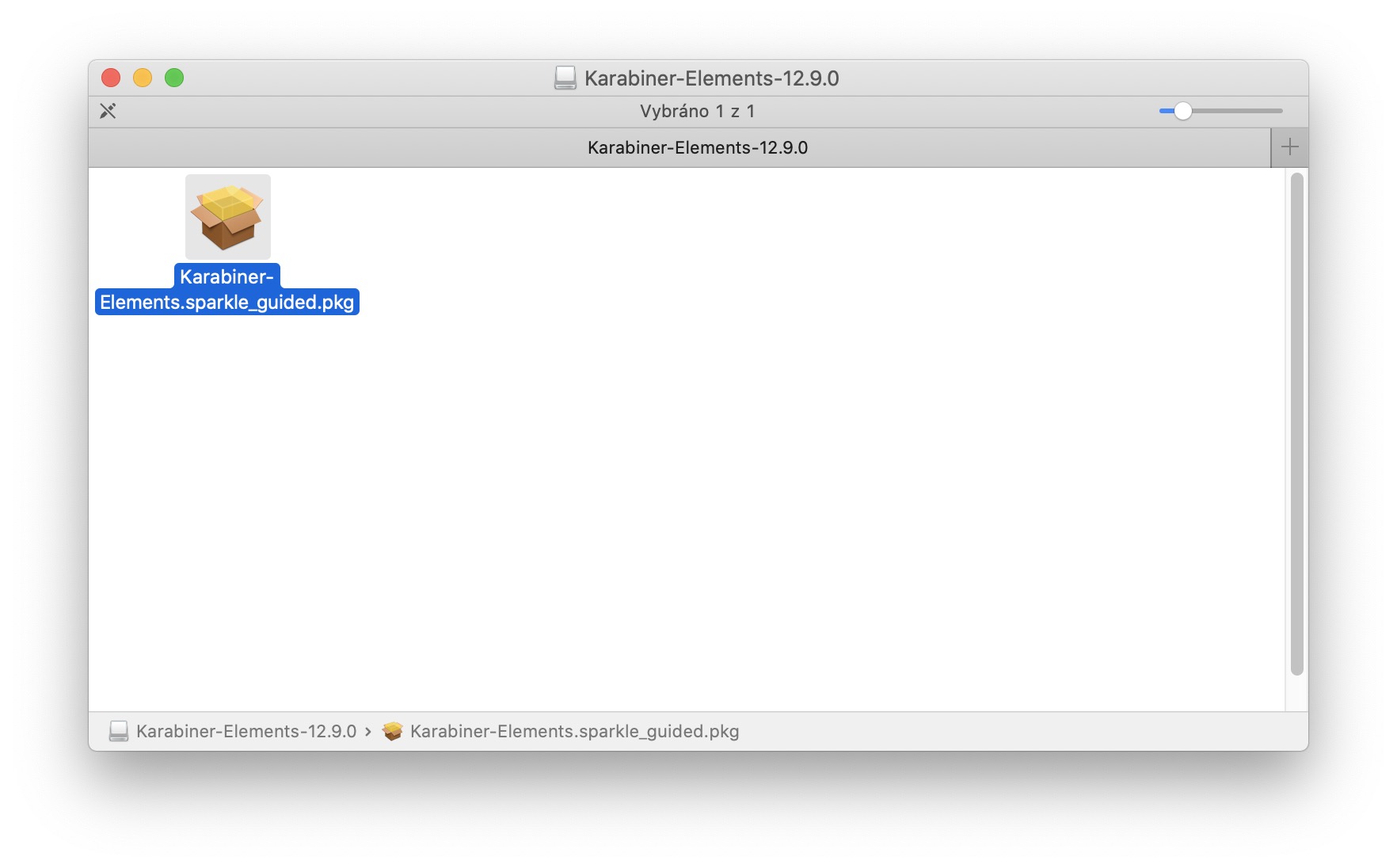
Task: Click the Karabiner-Elements.sparkle_guided.pkg file name label
Action: click(227, 289)
